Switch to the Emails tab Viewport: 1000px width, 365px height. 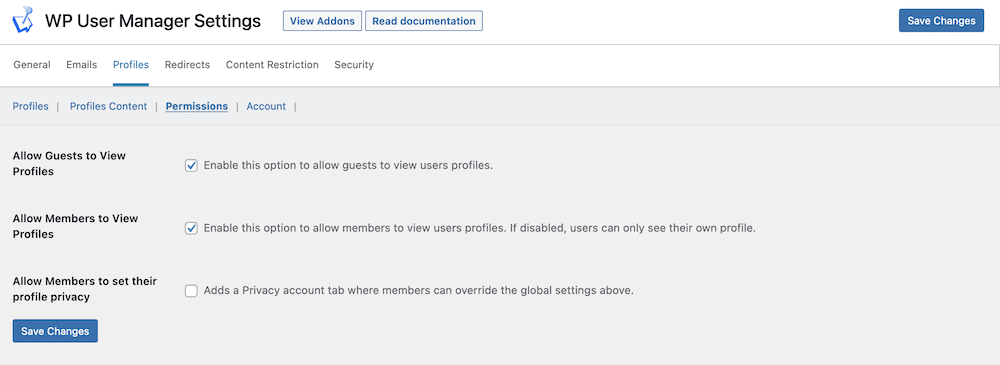tap(82, 64)
